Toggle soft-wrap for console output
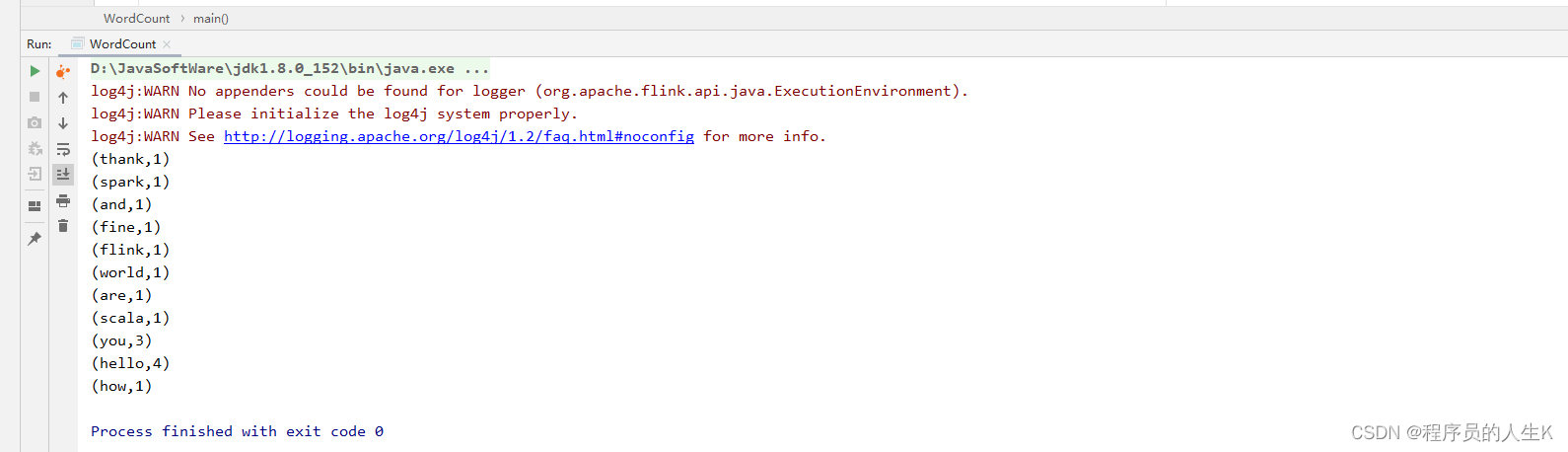Viewport: 1568px width, 452px height. click(63, 149)
